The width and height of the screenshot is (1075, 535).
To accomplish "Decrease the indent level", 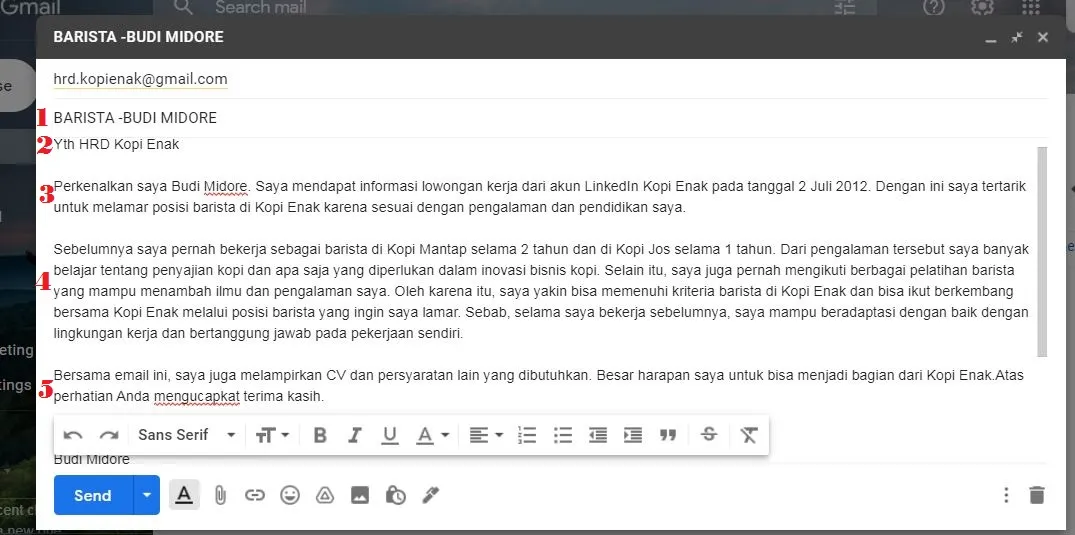I will (598, 435).
